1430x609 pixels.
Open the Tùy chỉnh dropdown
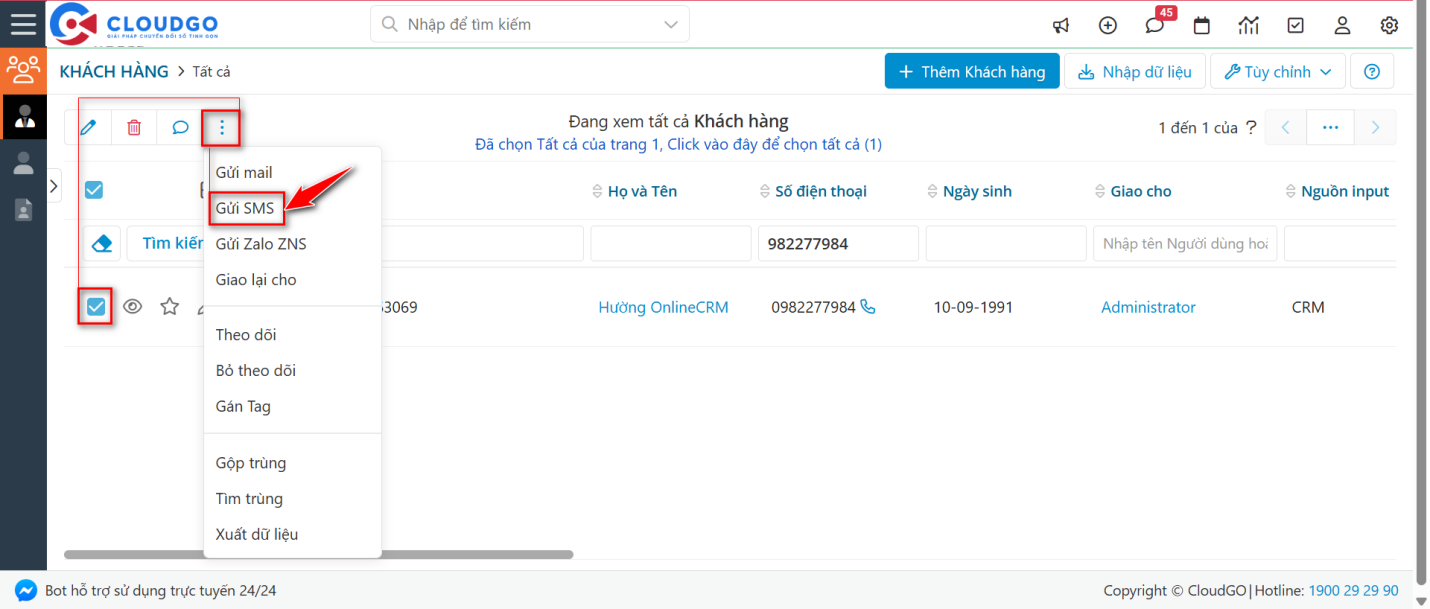[1277, 71]
